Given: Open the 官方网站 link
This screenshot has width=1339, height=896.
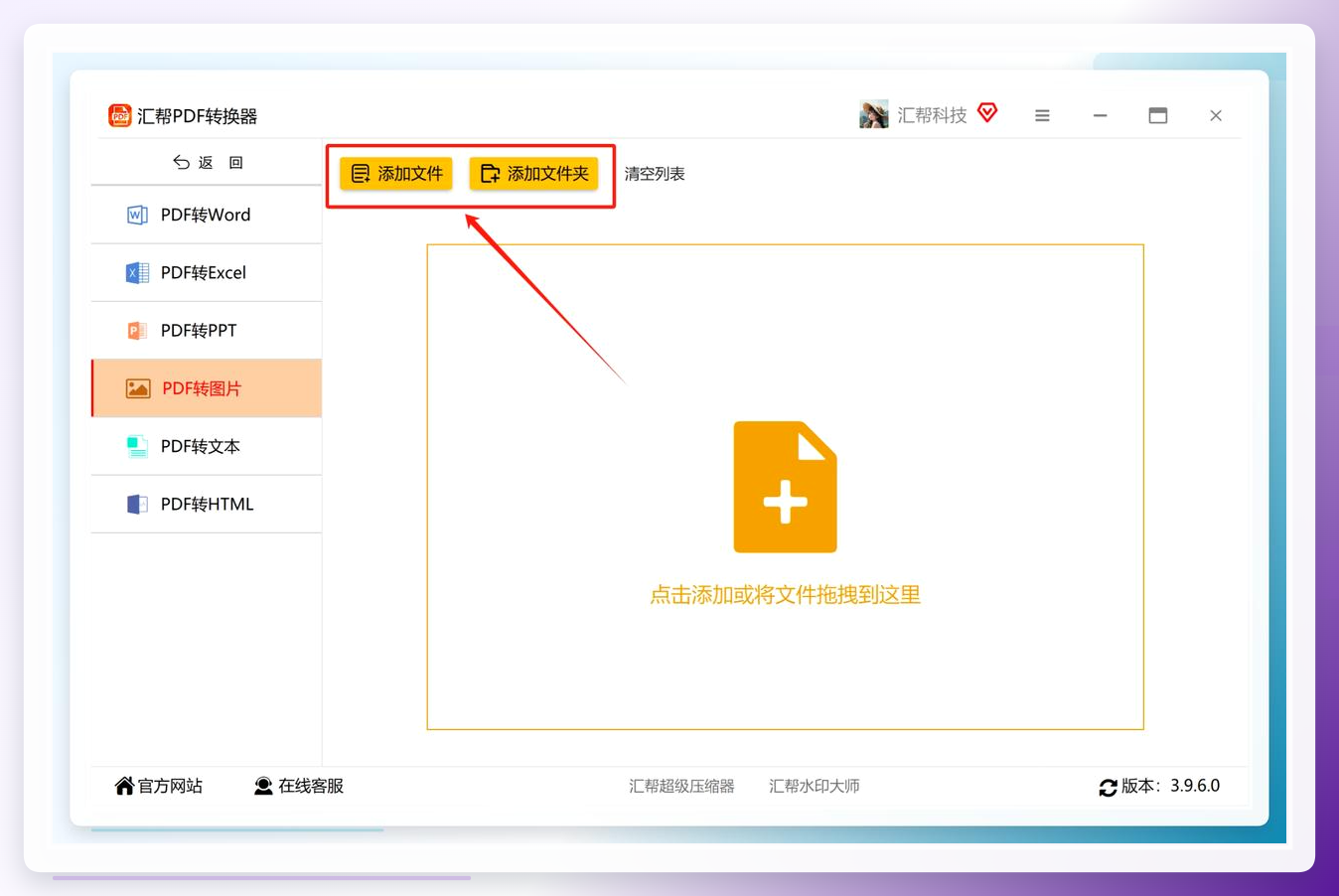Looking at the screenshot, I should [159, 786].
